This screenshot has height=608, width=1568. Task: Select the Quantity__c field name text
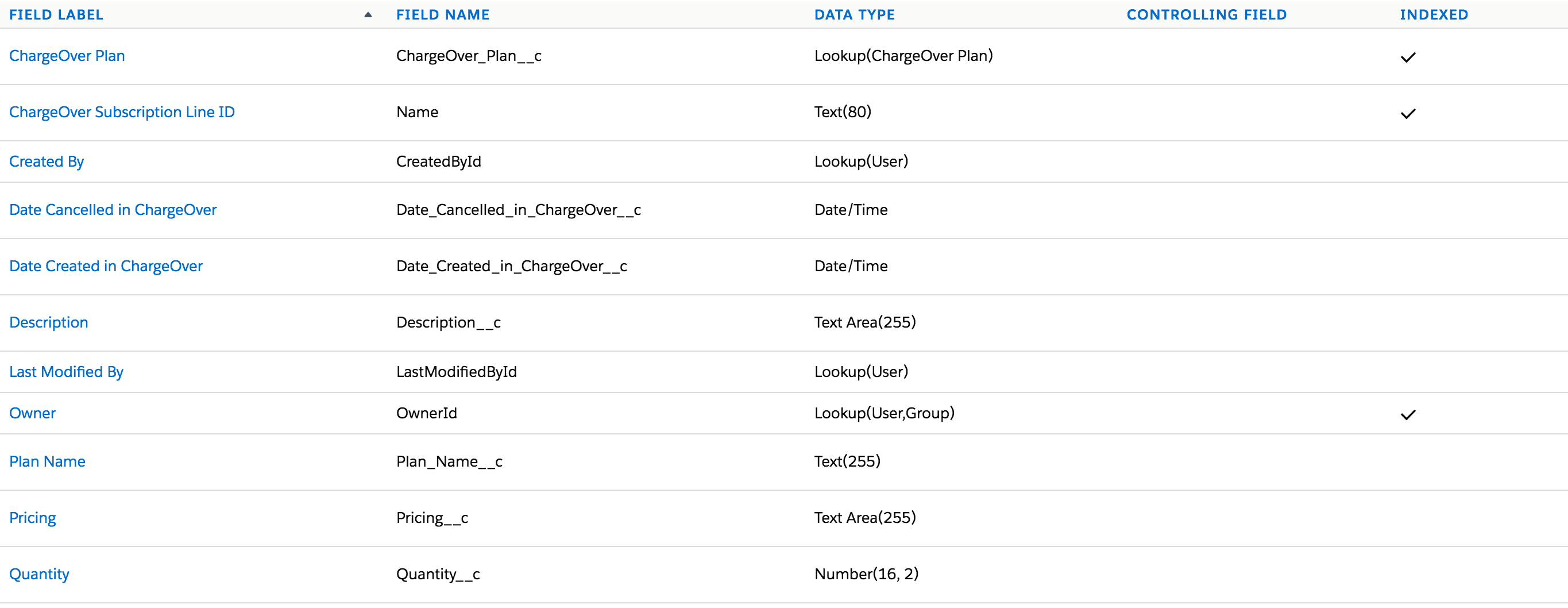(x=438, y=574)
